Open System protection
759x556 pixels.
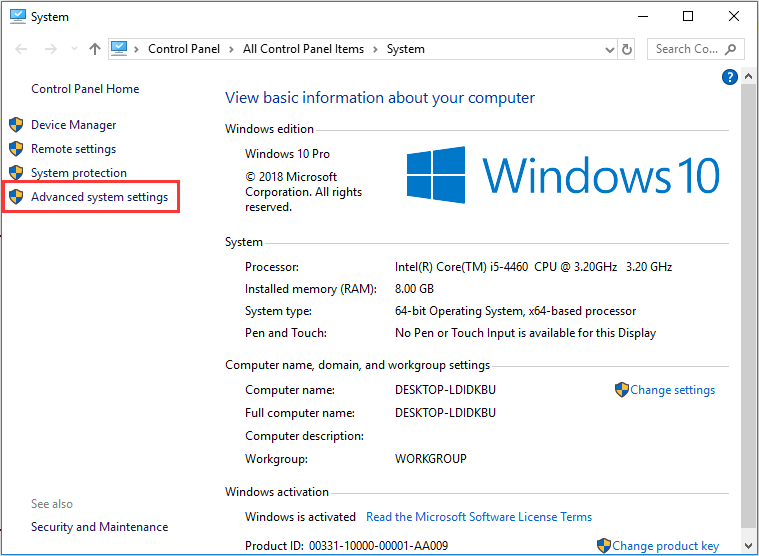click(x=79, y=173)
